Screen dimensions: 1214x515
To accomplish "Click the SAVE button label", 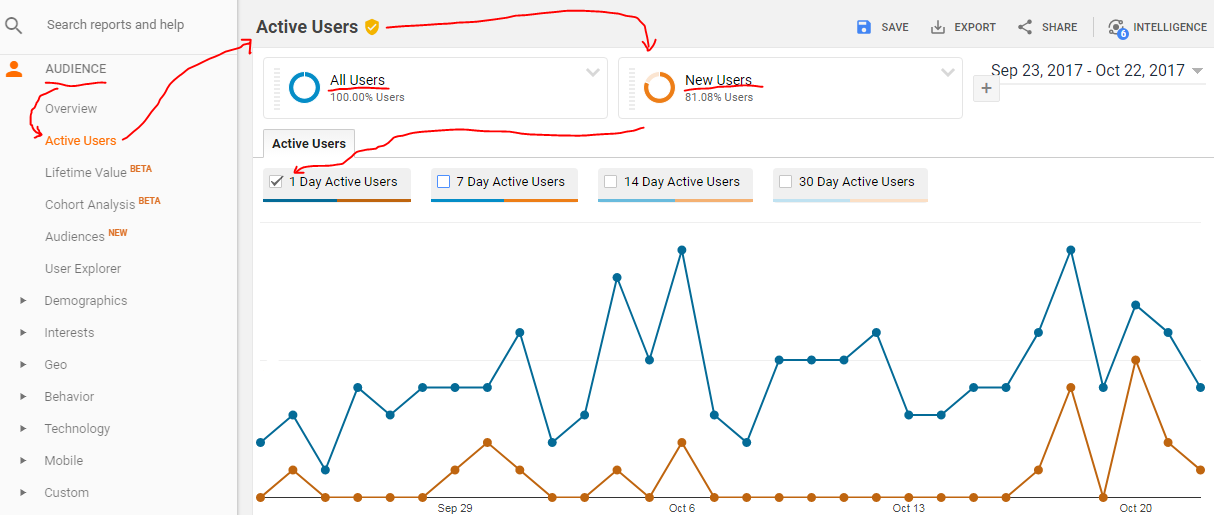I will [895, 28].
